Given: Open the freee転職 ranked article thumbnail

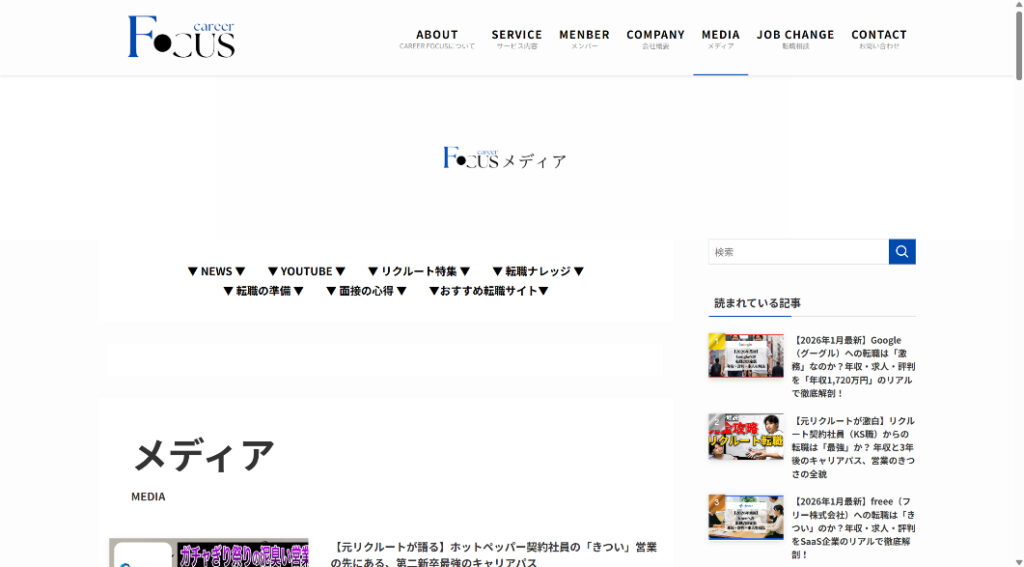Looking at the screenshot, I should click(x=746, y=517).
